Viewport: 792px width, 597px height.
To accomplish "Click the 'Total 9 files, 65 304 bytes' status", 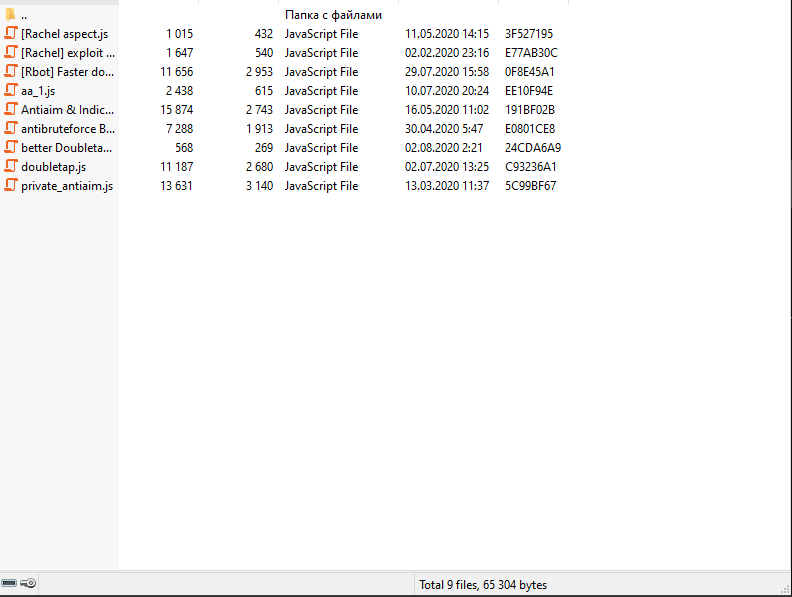I will [483, 585].
